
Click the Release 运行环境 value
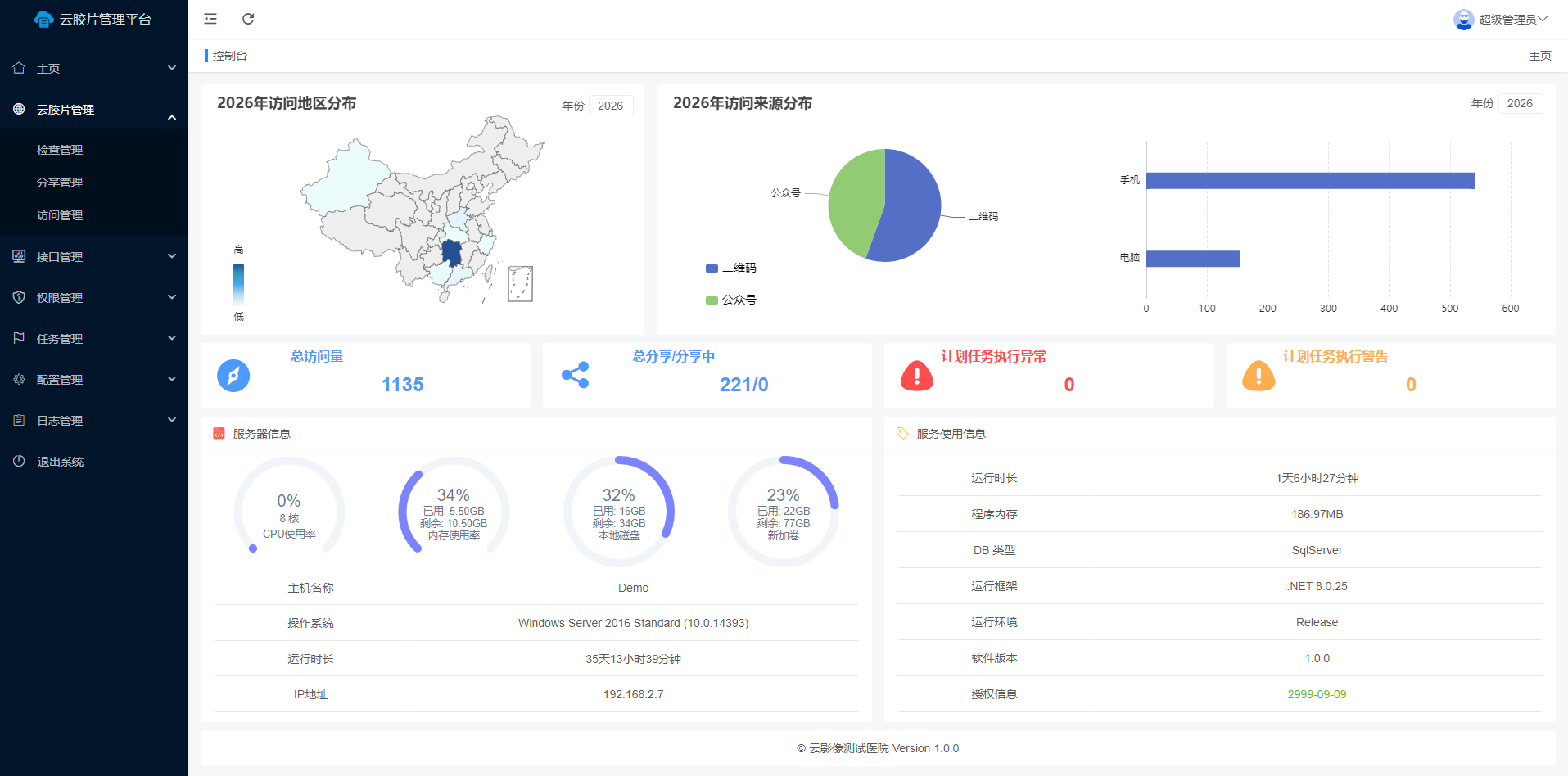coord(1317,622)
